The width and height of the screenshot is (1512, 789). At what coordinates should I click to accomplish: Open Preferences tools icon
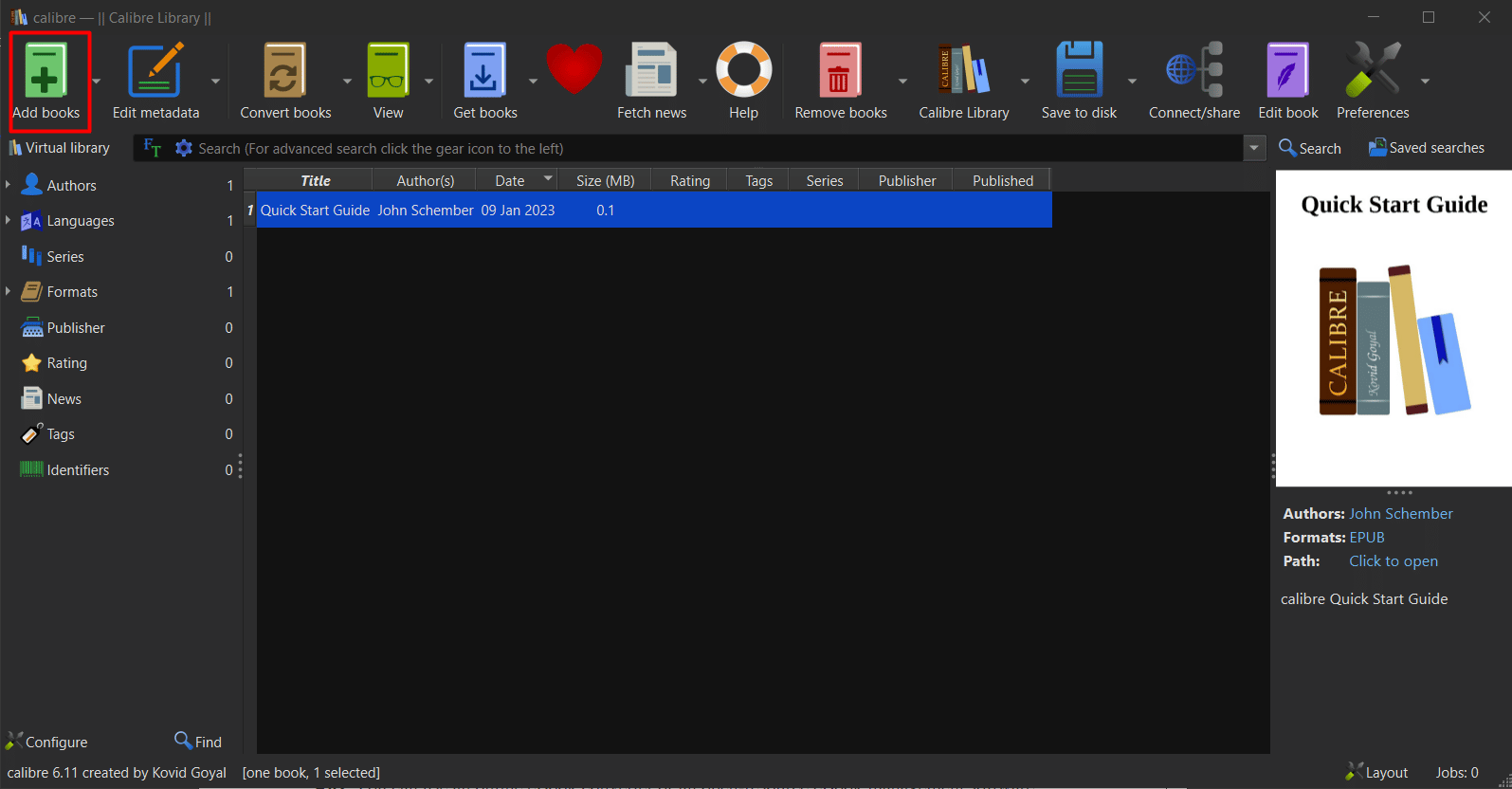(1372, 70)
